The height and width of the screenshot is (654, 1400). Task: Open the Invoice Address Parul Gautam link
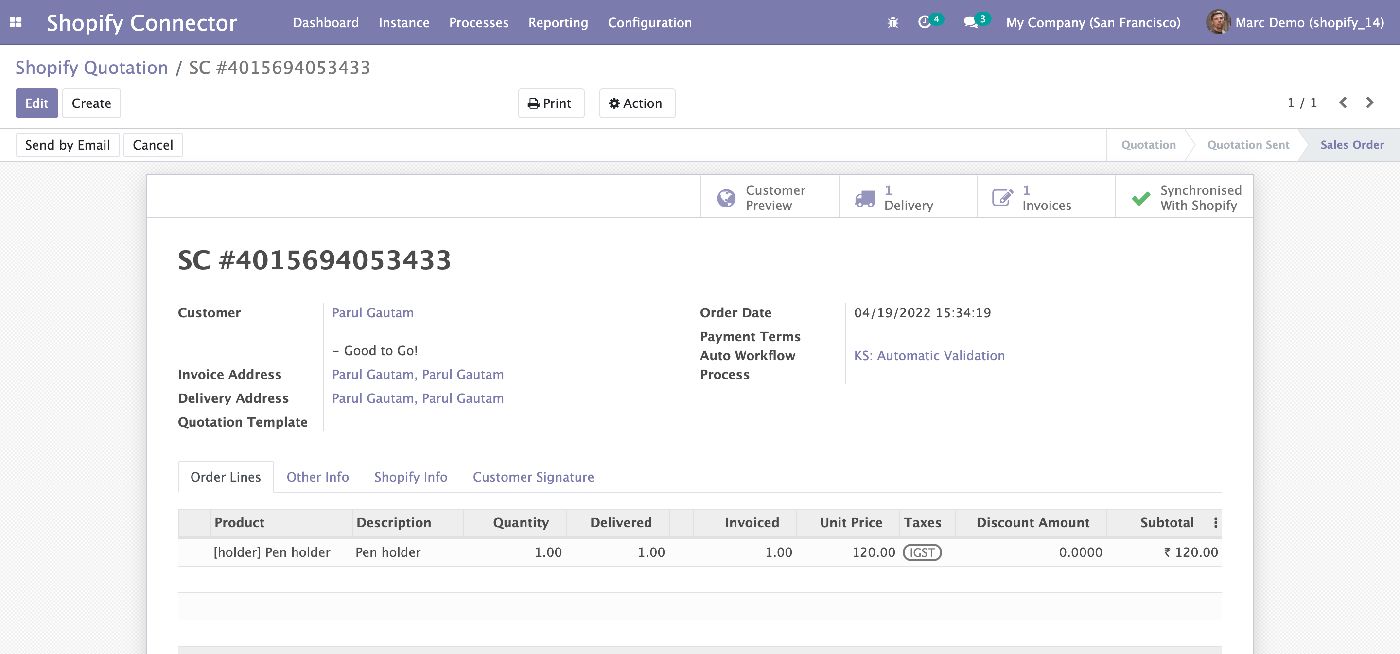[418, 375]
